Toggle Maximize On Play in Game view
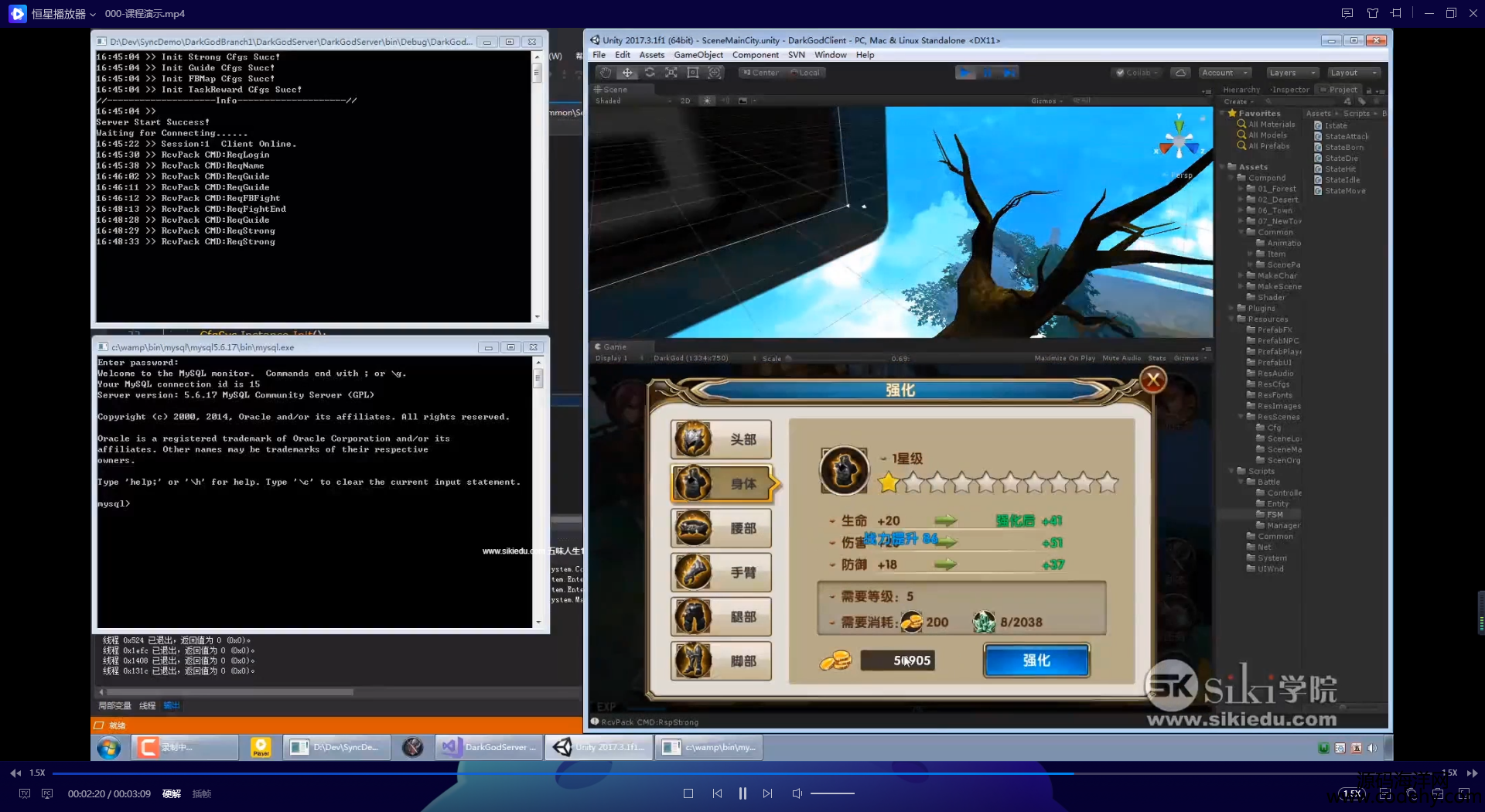Viewport: 1485px width, 812px height. 1064,358
